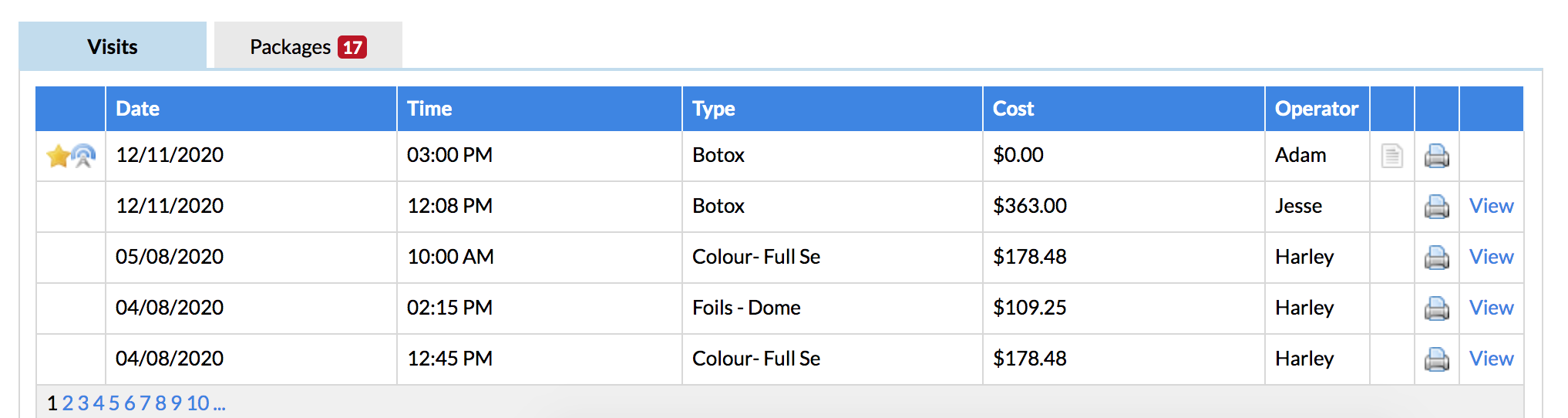The image size is (1568, 418).
Task: Click the Cost column header
Action: tap(1013, 109)
